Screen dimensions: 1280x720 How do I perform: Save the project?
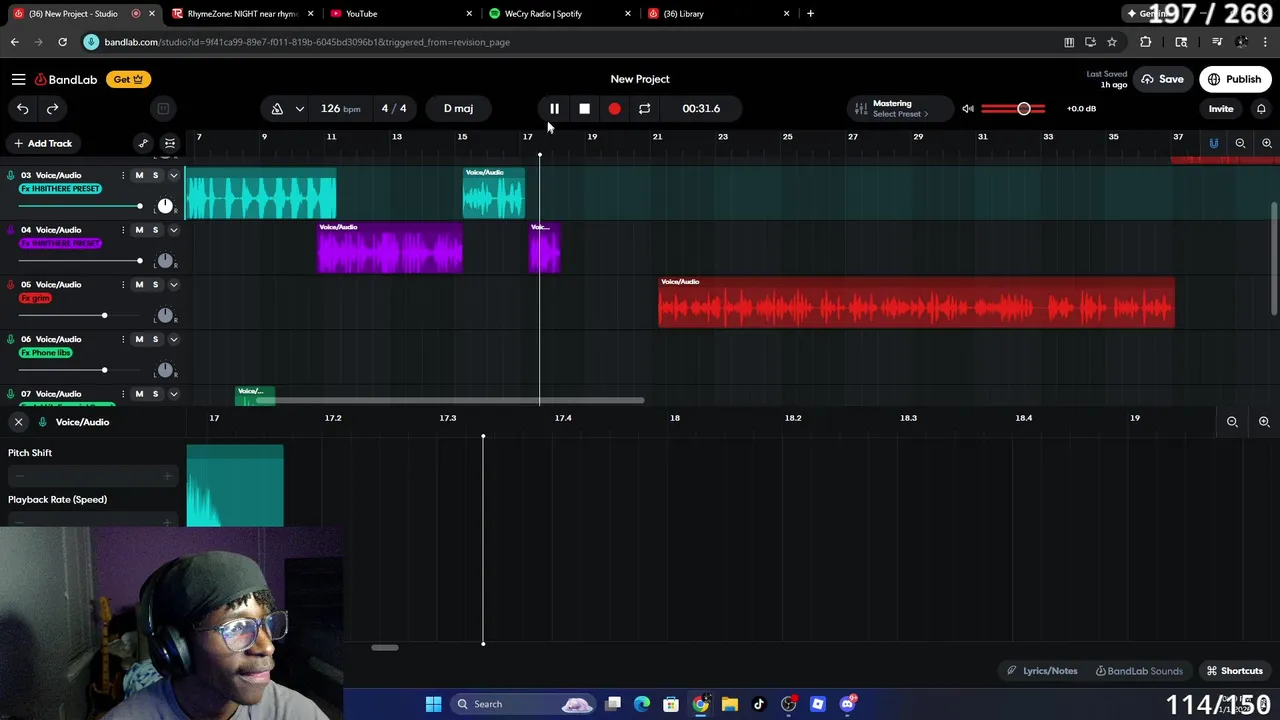point(1162,79)
